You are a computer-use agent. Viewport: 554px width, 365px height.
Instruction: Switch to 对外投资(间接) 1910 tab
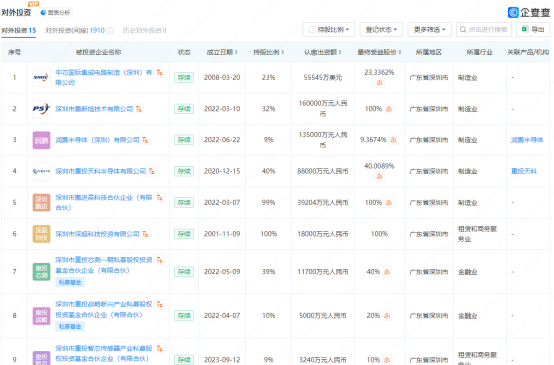(75, 30)
